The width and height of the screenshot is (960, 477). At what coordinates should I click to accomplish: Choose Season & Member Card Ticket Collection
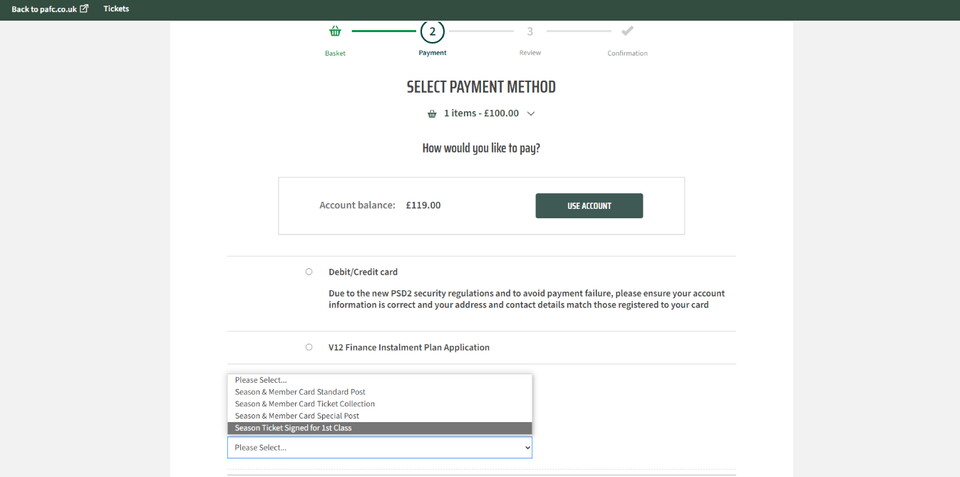(x=305, y=404)
